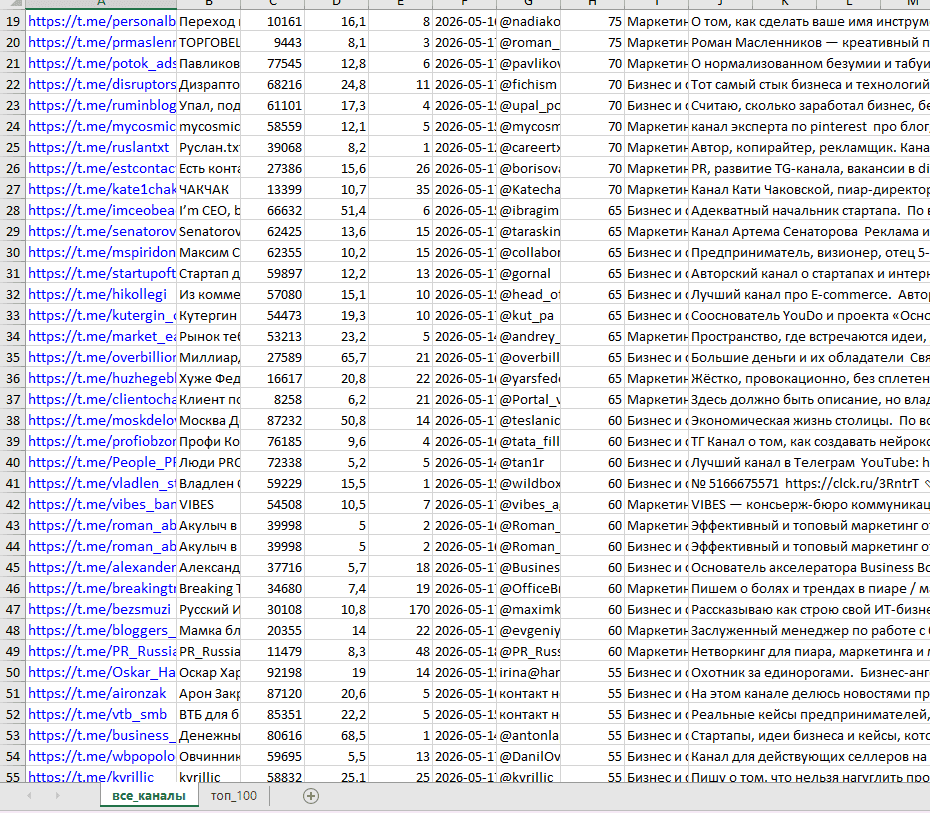Open the t.me/aironzak link
This screenshot has height=813, width=930.
click(97, 693)
